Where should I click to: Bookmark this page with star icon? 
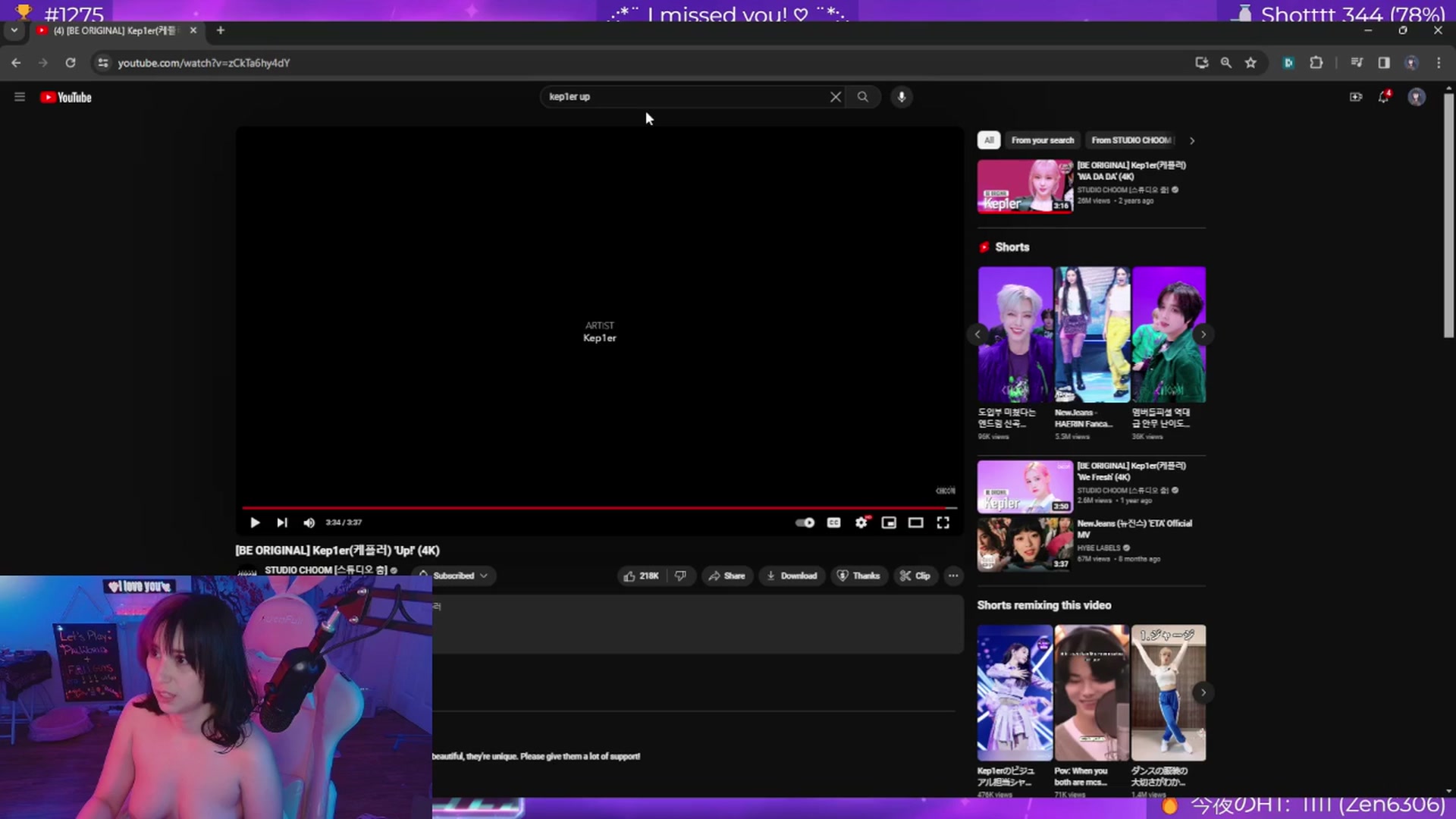1250,63
